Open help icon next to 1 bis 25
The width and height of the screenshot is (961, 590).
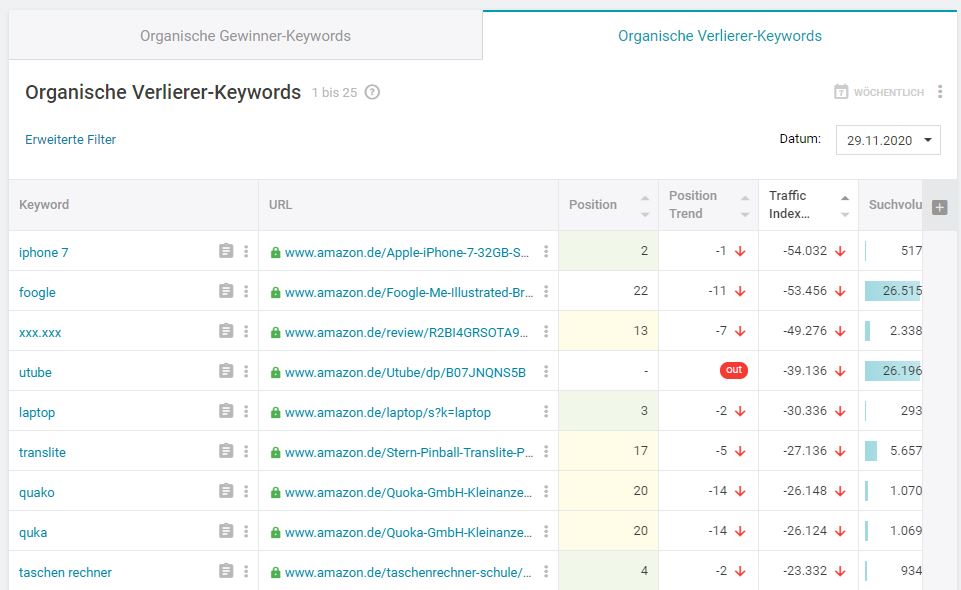point(372,92)
